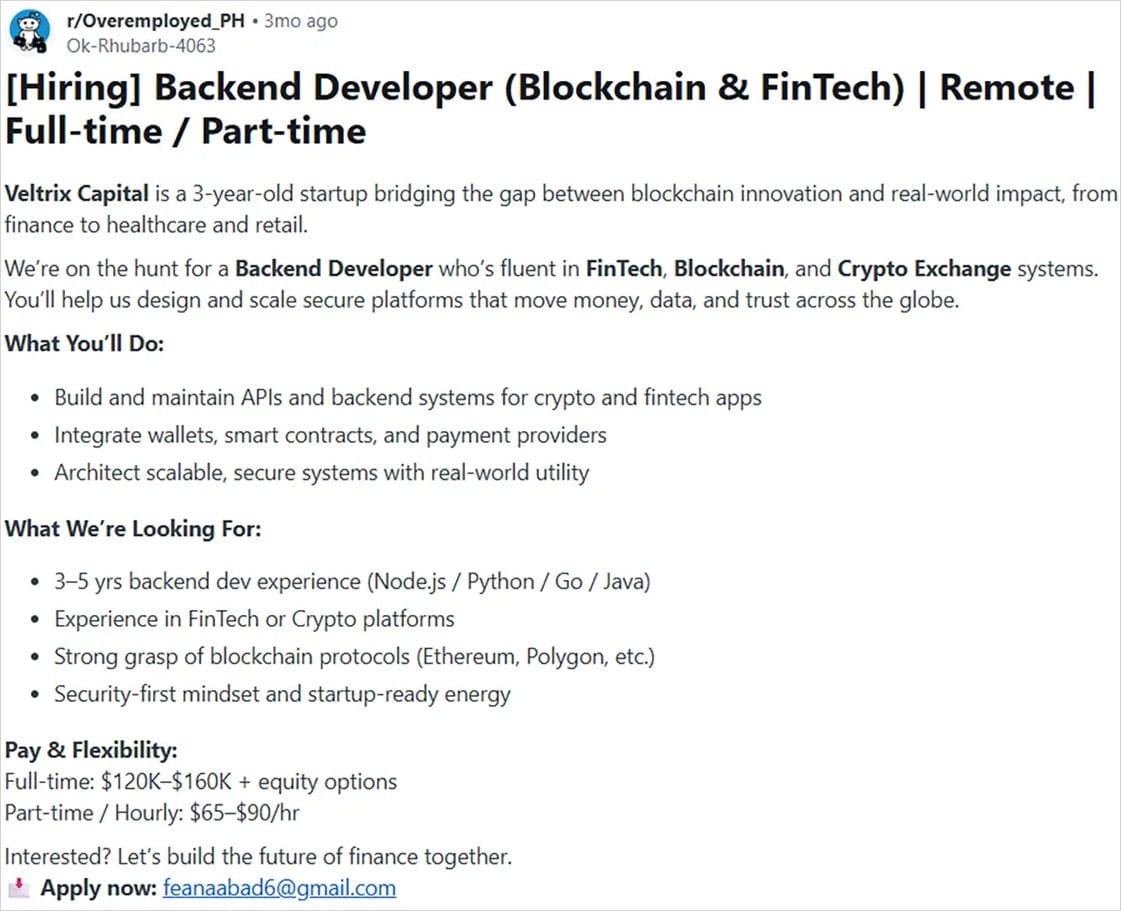The height and width of the screenshot is (911, 1121).
Task: Click the "Pay & Flexibility:" heading
Action: pyautogui.click(x=91, y=750)
